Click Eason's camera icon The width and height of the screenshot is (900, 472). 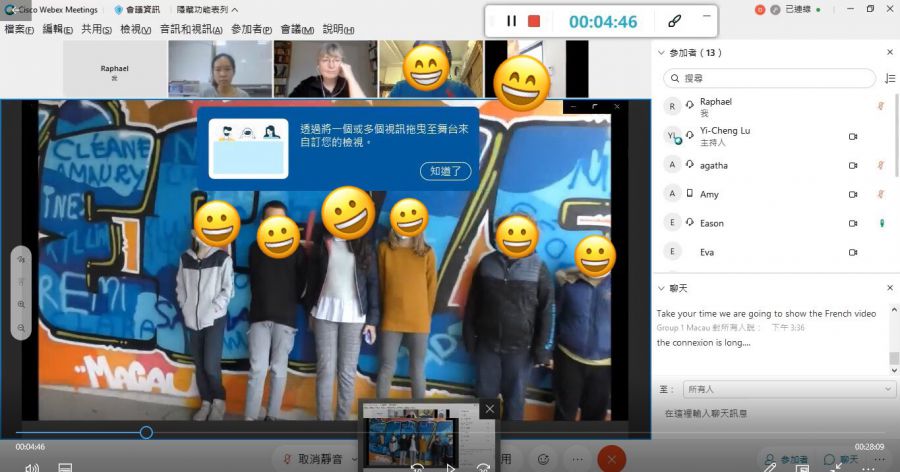tap(853, 223)
